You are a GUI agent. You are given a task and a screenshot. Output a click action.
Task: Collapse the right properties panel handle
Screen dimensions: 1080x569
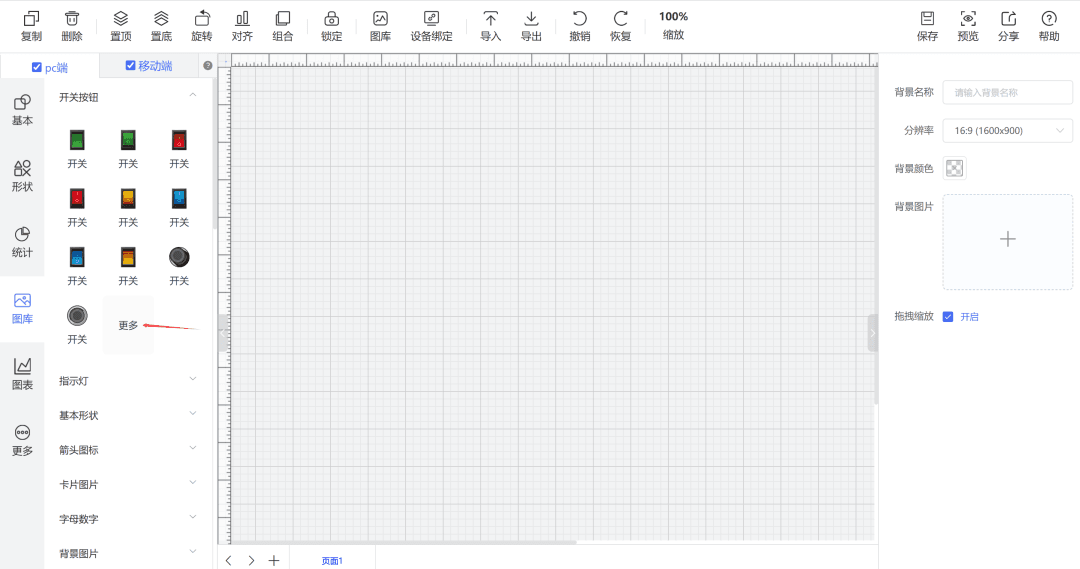coord(873,333)
